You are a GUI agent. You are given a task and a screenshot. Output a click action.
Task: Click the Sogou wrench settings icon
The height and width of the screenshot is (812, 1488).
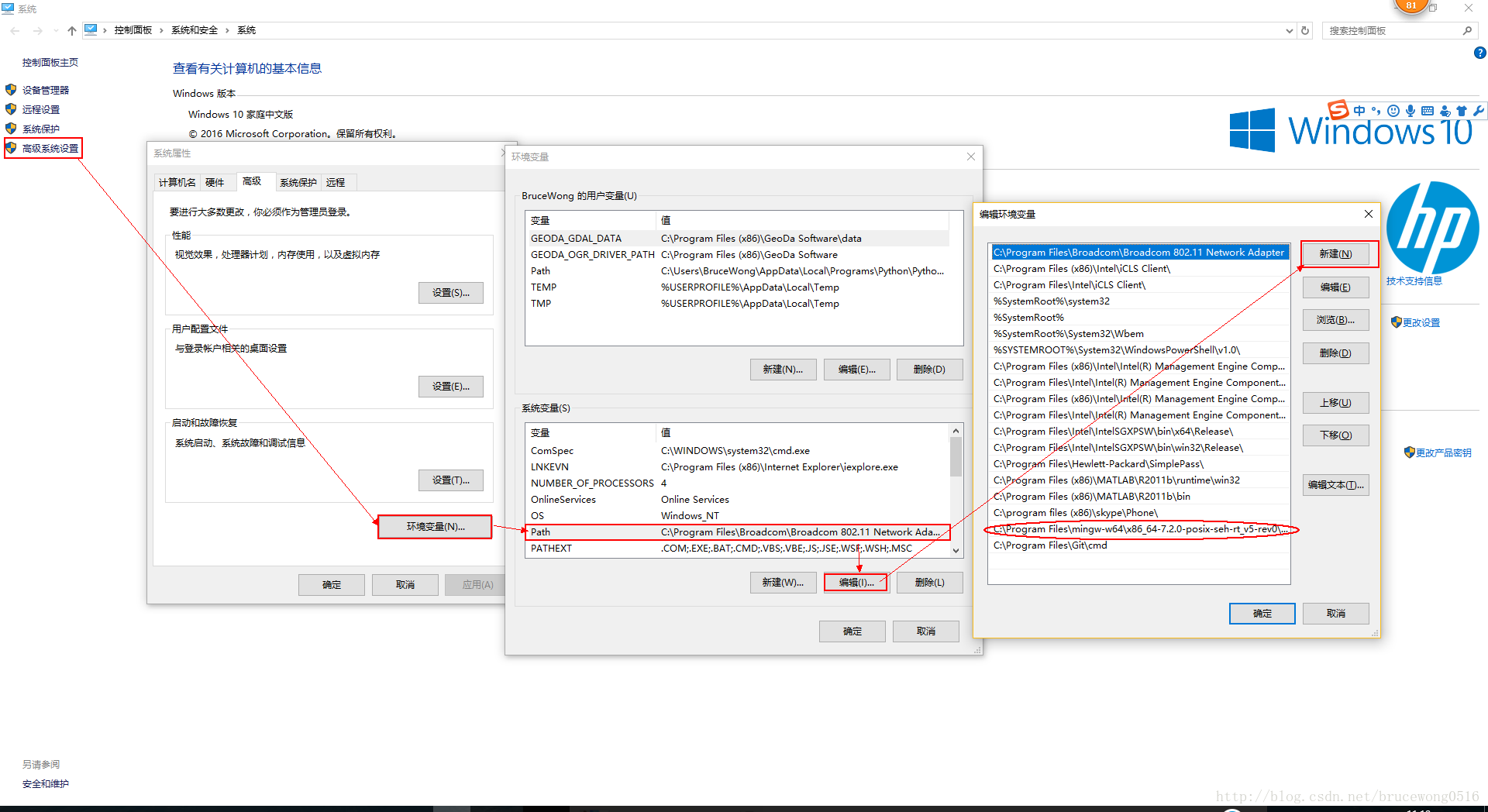[x=1479, y=111]
